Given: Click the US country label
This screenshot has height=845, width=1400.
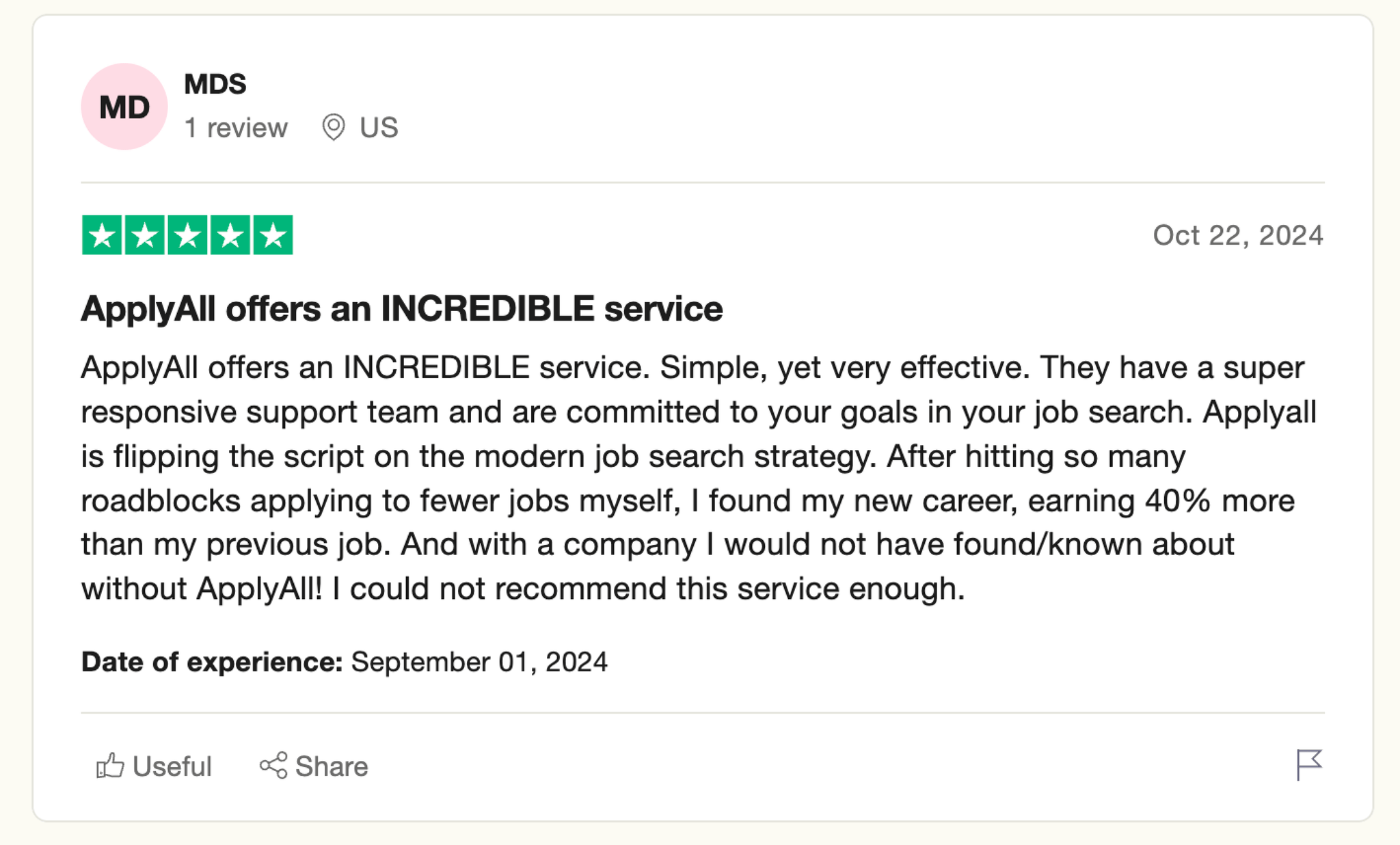Looking at the screenshot, I should pyautogui.click(x=379, y=128).
